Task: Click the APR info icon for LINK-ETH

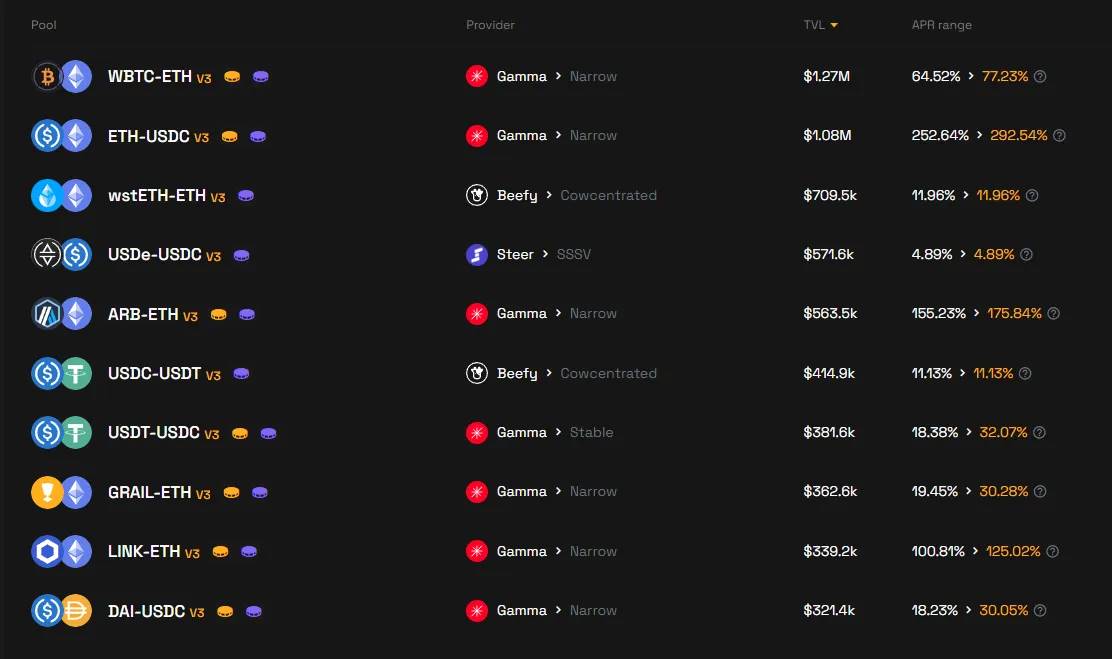Action: coord(1052,552)
